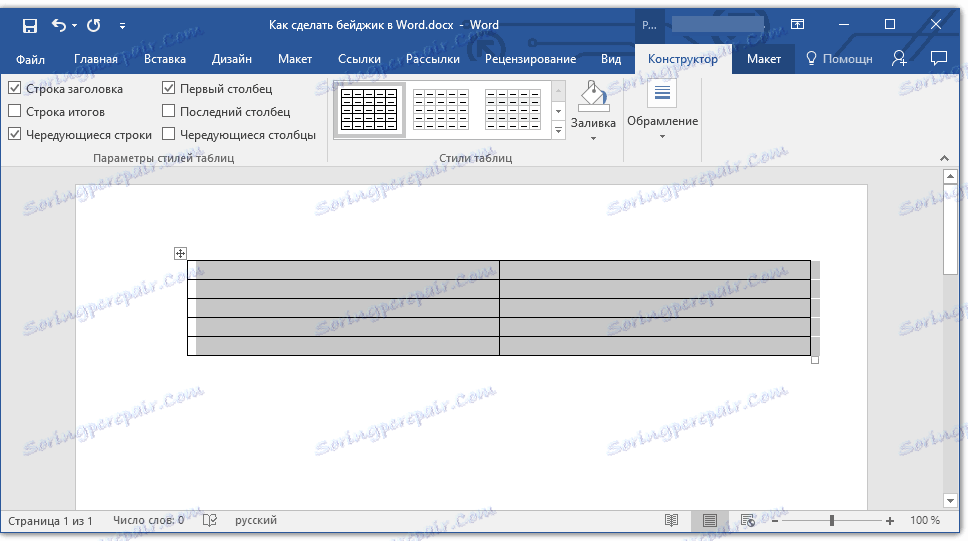Apply the first grid table style
The height and width of the screenshot is (541, 968).
coord(369,110)
